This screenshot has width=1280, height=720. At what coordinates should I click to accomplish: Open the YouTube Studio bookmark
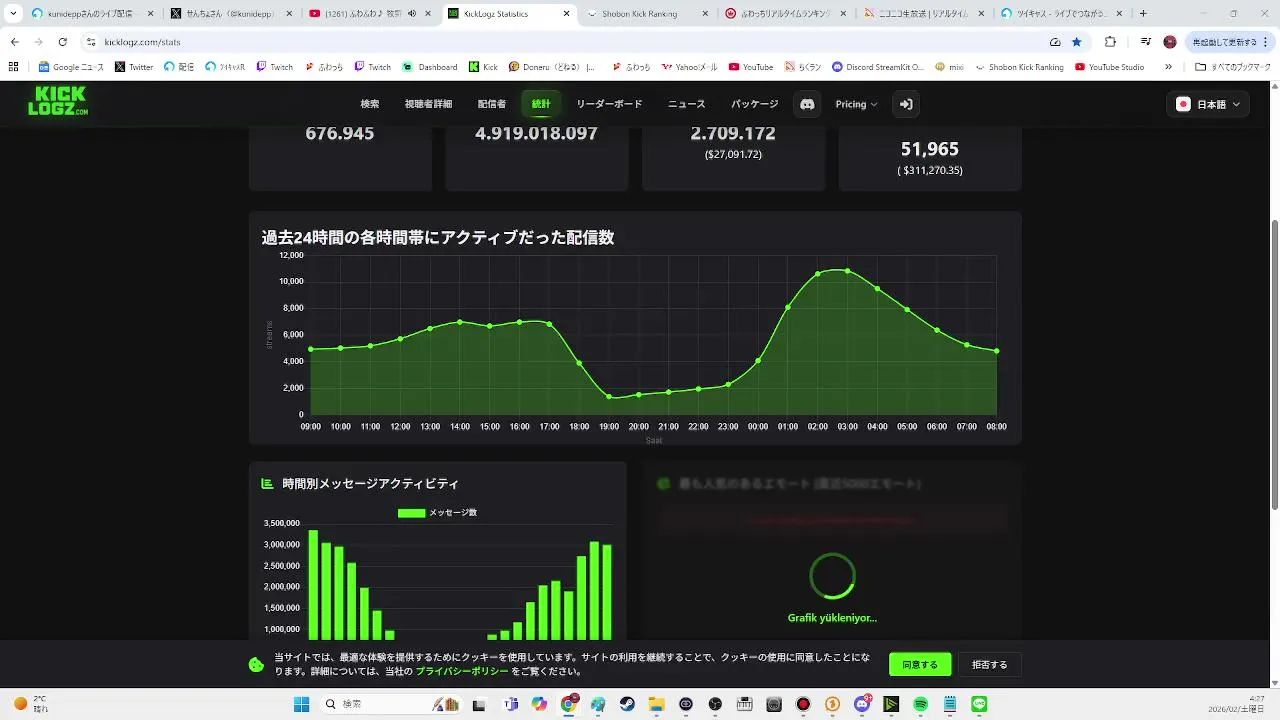[x=1110, y=67]
